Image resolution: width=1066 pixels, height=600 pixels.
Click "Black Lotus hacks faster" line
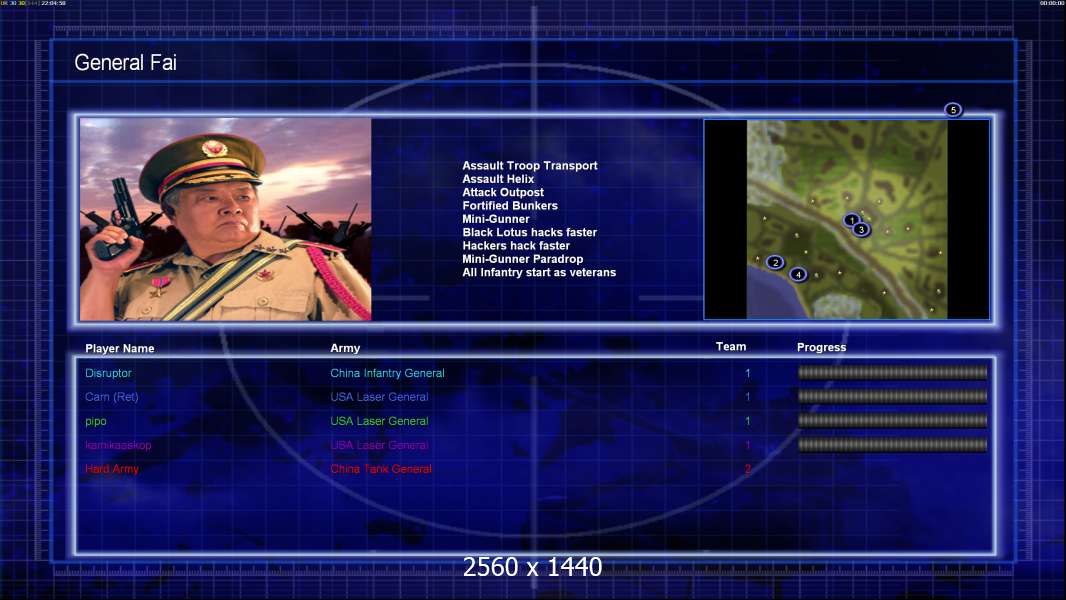click(530, 232)
